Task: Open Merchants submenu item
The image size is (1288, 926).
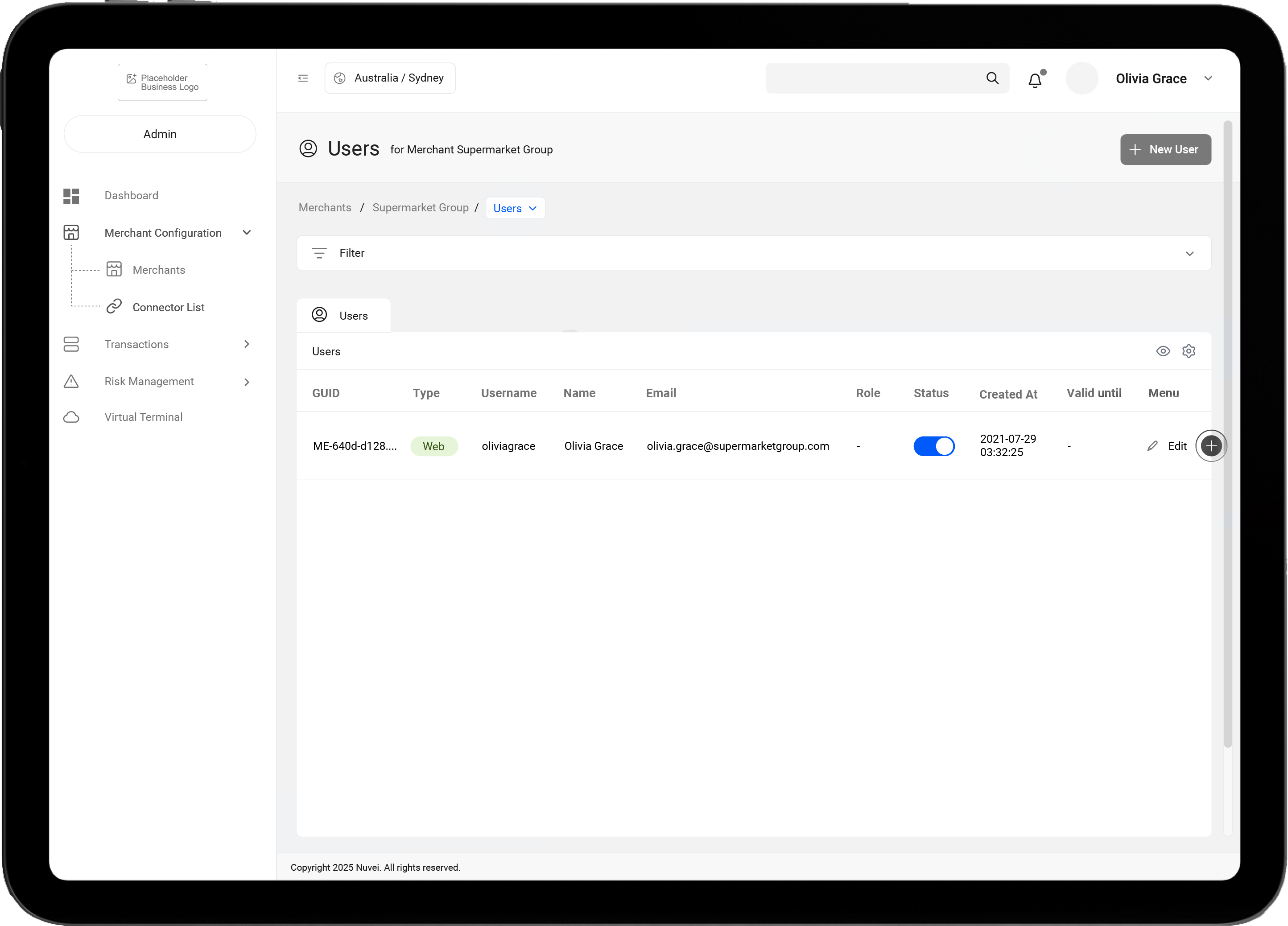Action: [159, 270]
